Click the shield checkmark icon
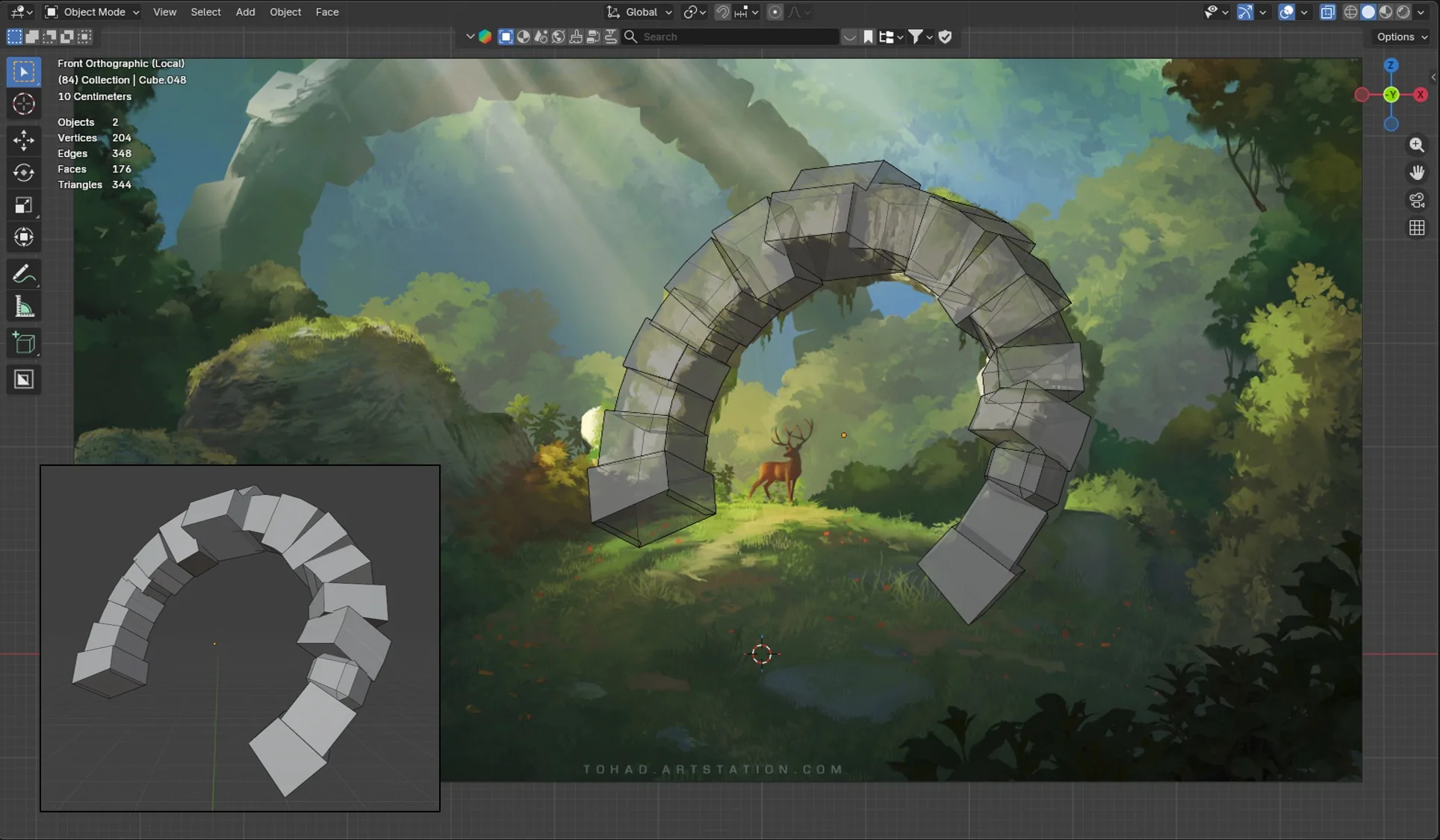The height and width of the screenshot is (840, 1440). [945, 37]
